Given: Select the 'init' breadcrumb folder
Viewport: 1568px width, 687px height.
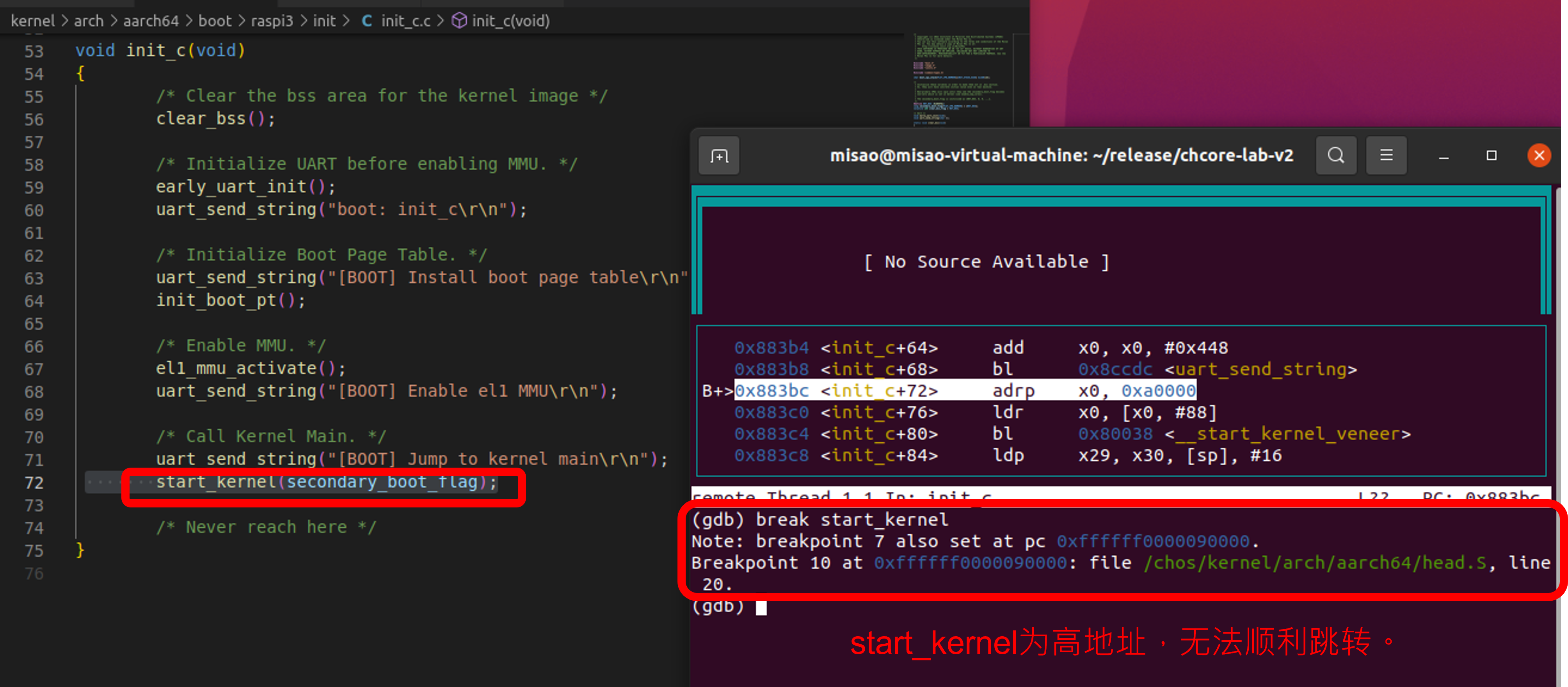Looking at the screenshot, I should point(324,21).
